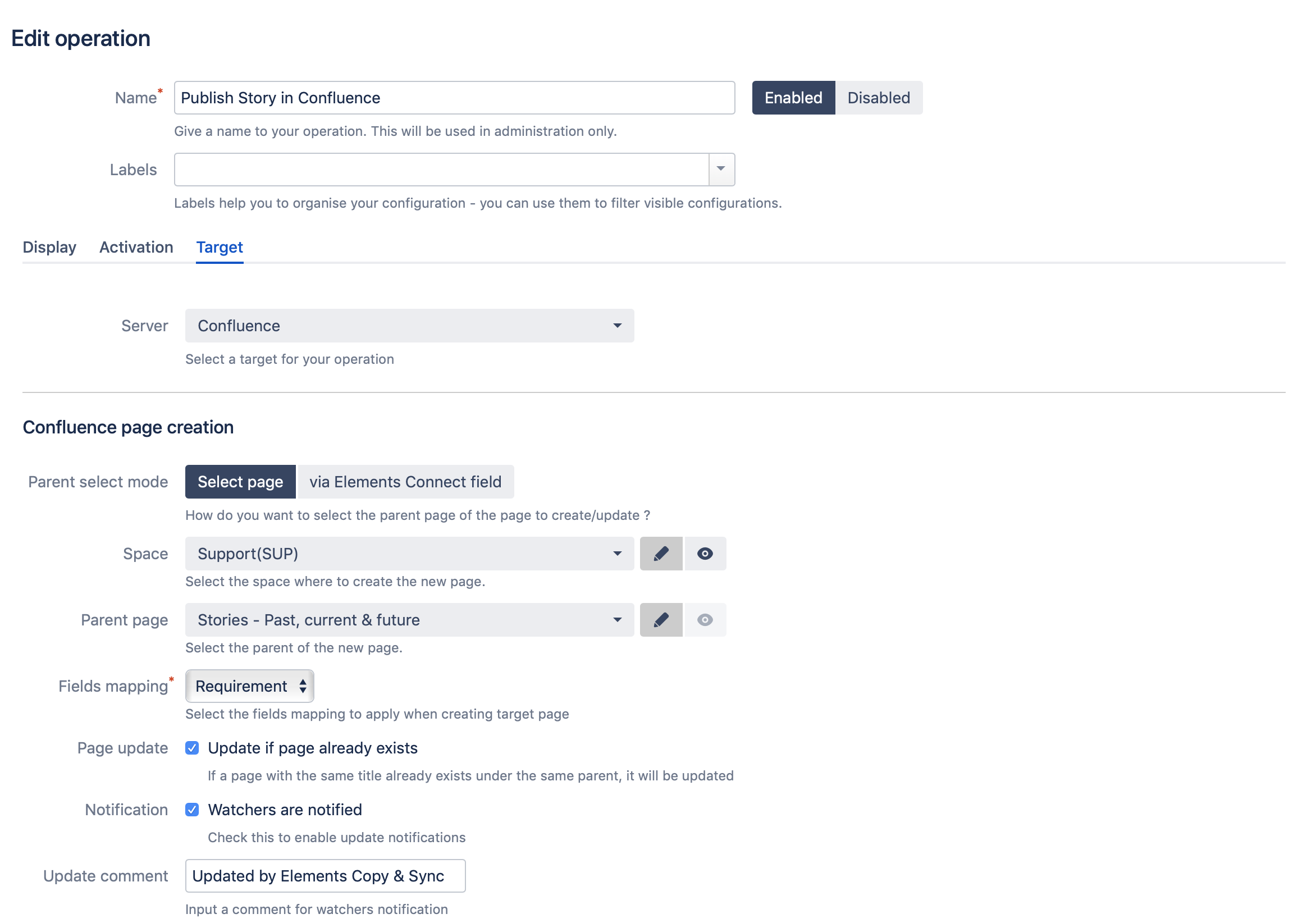Click the eye preview icon for Space
This screenshot has width=1316, height=923.
click(705, 553)
